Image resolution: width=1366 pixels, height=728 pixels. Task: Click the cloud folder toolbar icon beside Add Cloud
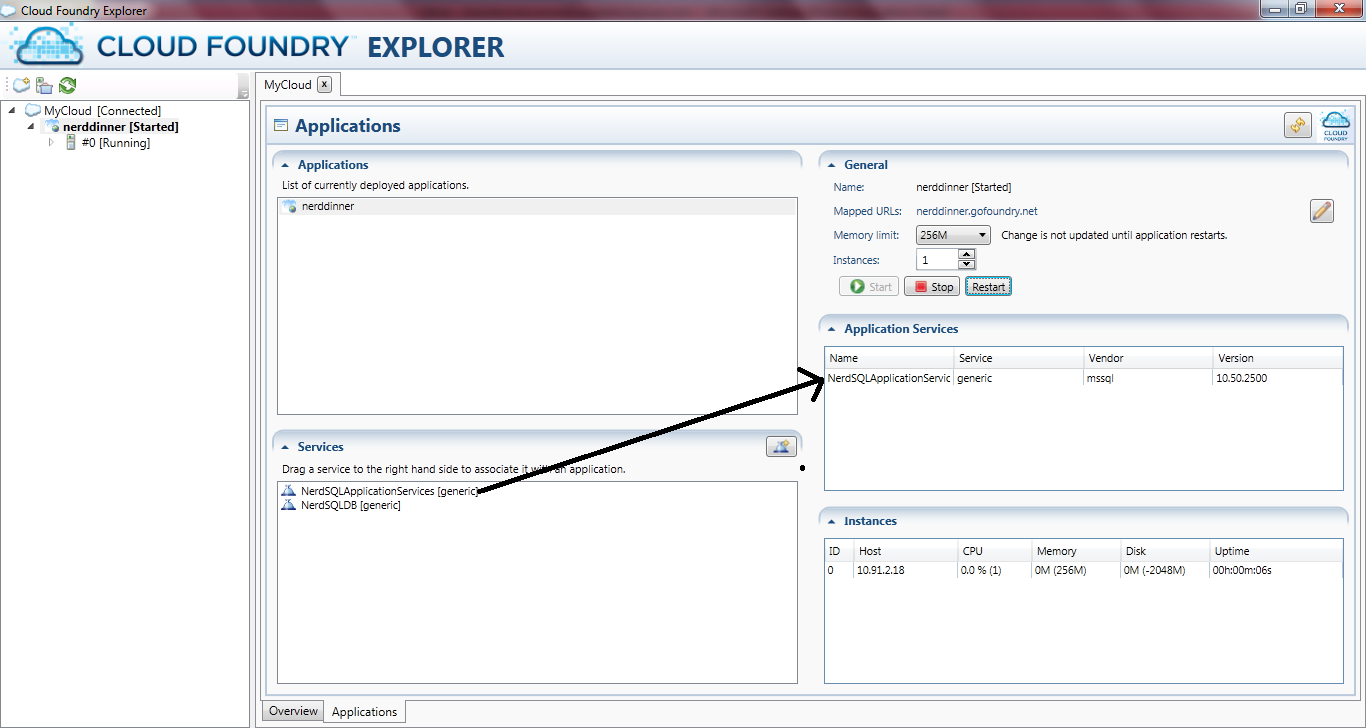44,86
